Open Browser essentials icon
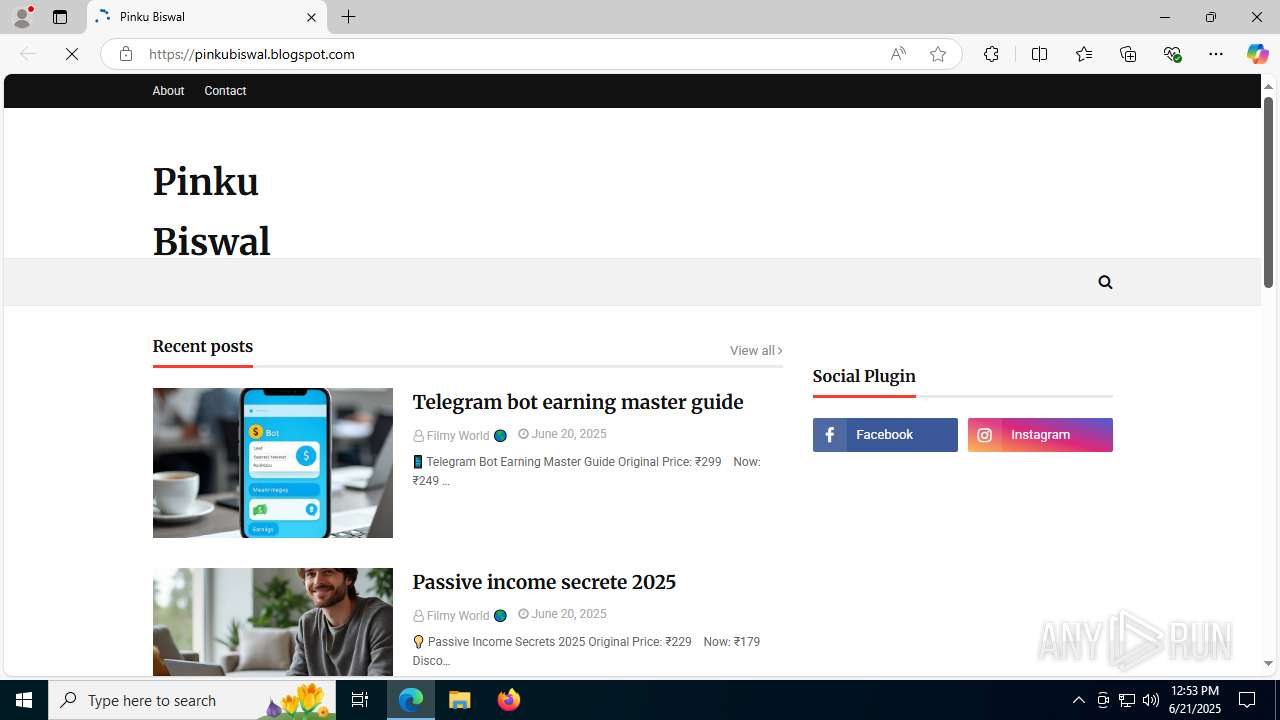 coord(1173,54)
